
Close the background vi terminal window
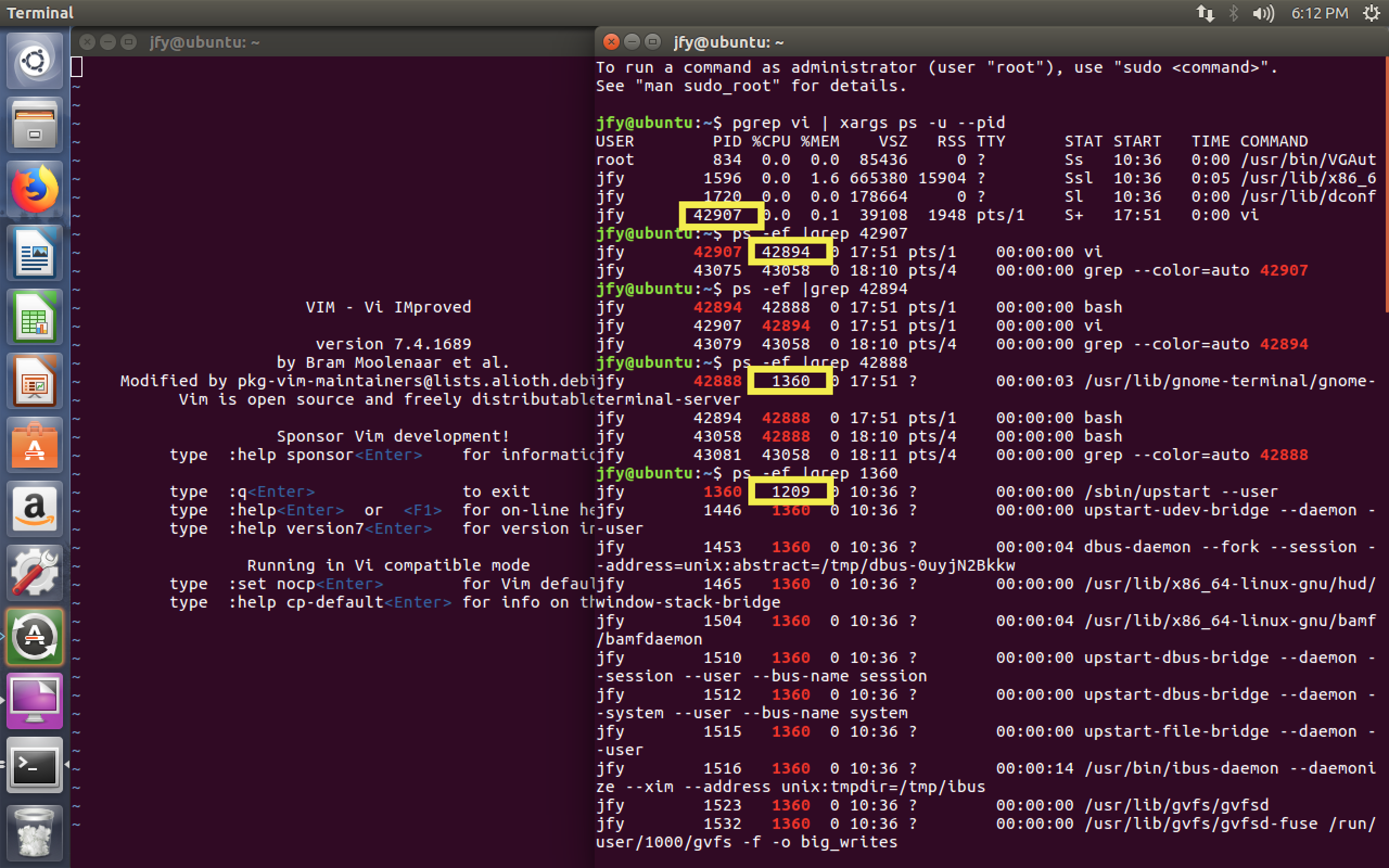pyautogui.click(x=87, y=42)
